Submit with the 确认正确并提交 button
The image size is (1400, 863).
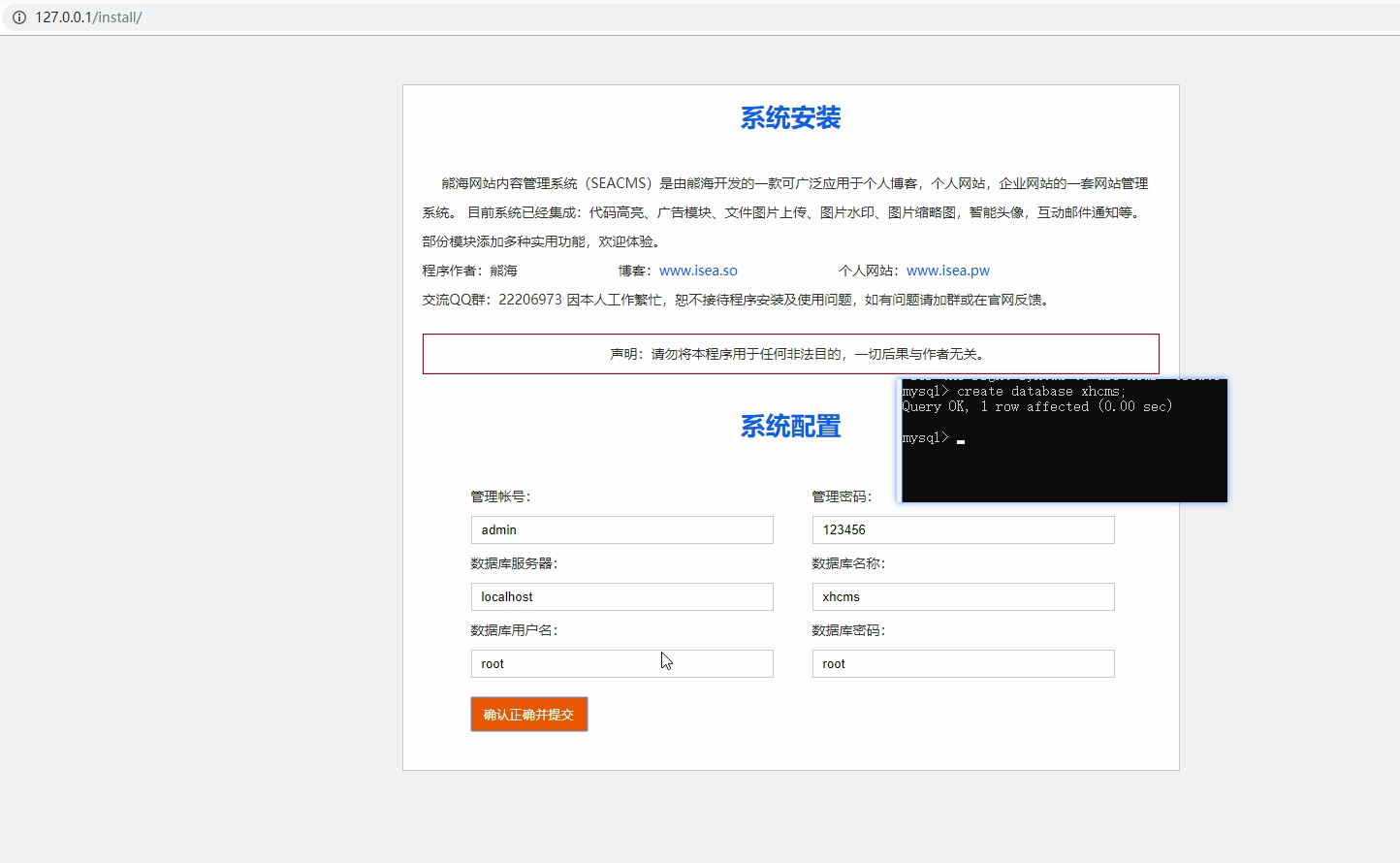pyautogui.click(x=529, y=715)
